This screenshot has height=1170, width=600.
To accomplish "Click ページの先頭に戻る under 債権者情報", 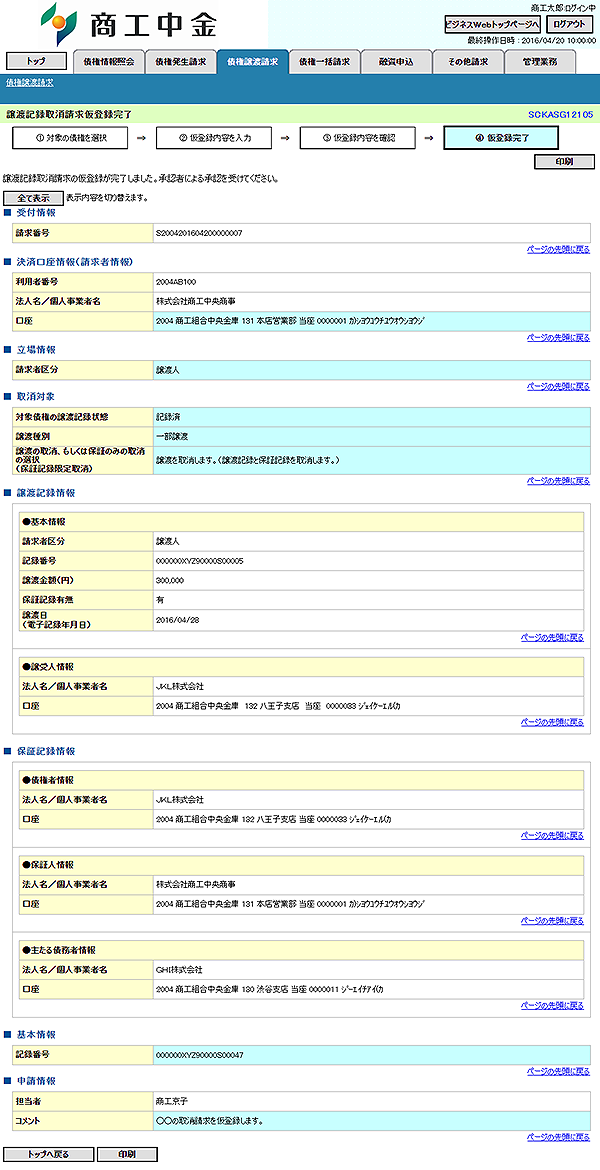I will [x=552, y=835].
